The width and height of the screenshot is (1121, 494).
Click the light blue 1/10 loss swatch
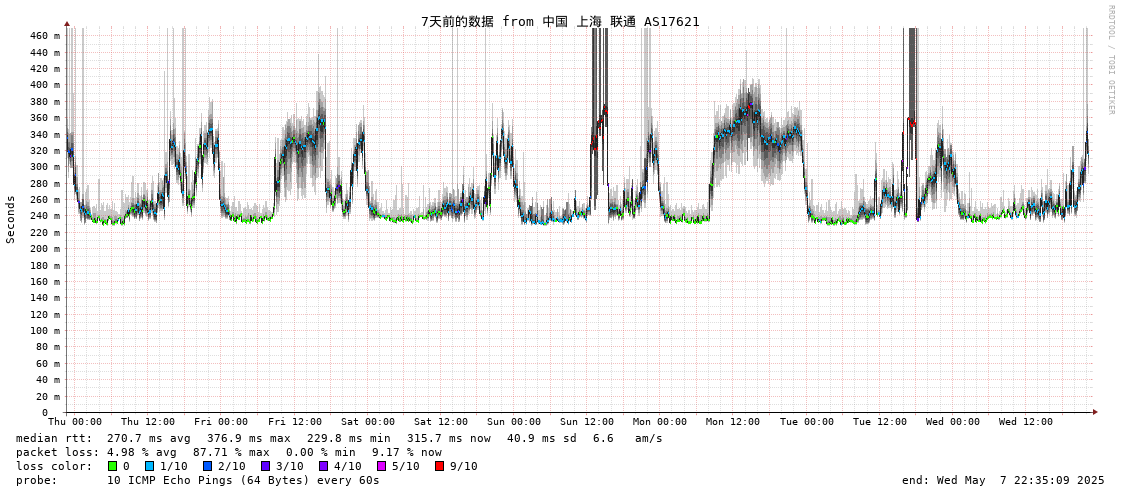[x=149, y=466]
